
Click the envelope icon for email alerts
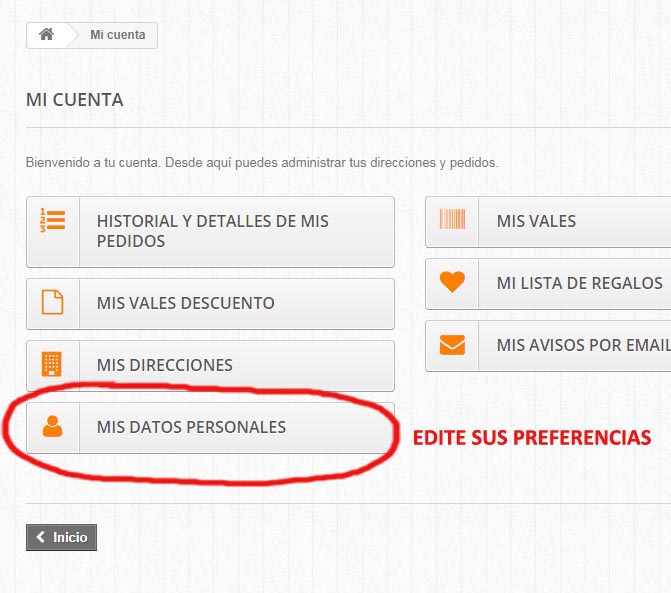[452, 345]
